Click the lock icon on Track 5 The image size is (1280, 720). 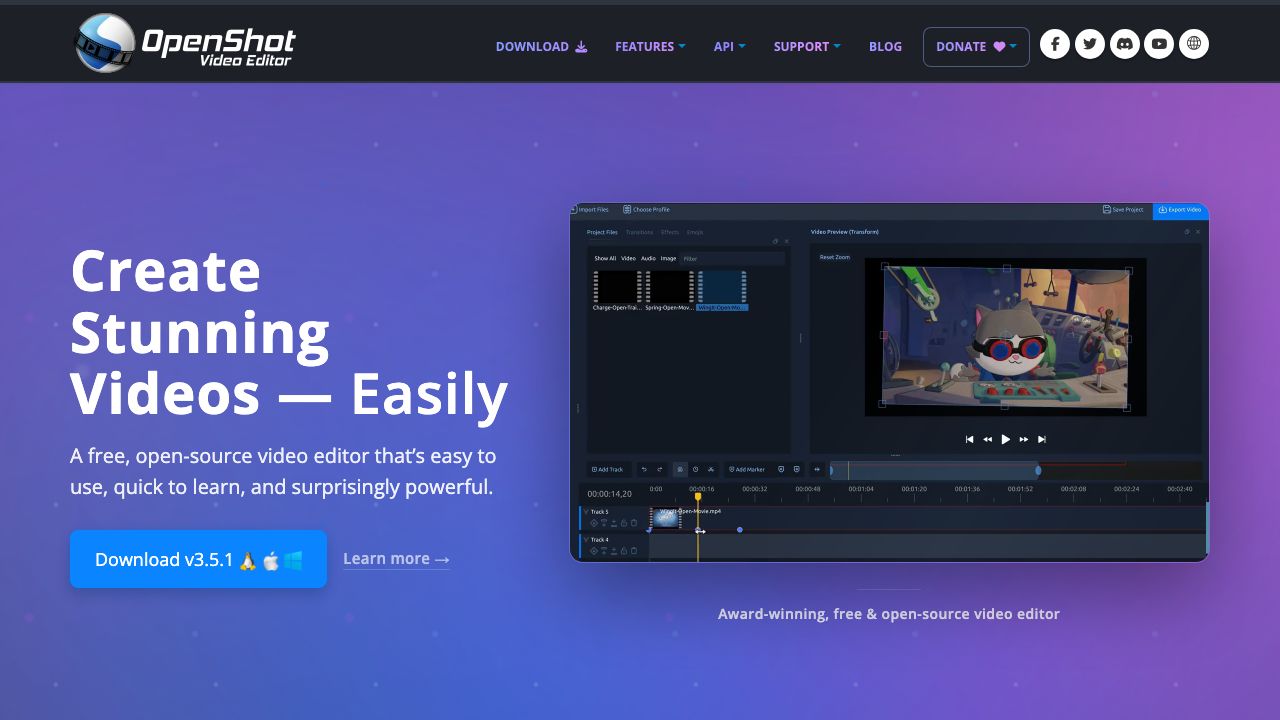tap(624, 523)
